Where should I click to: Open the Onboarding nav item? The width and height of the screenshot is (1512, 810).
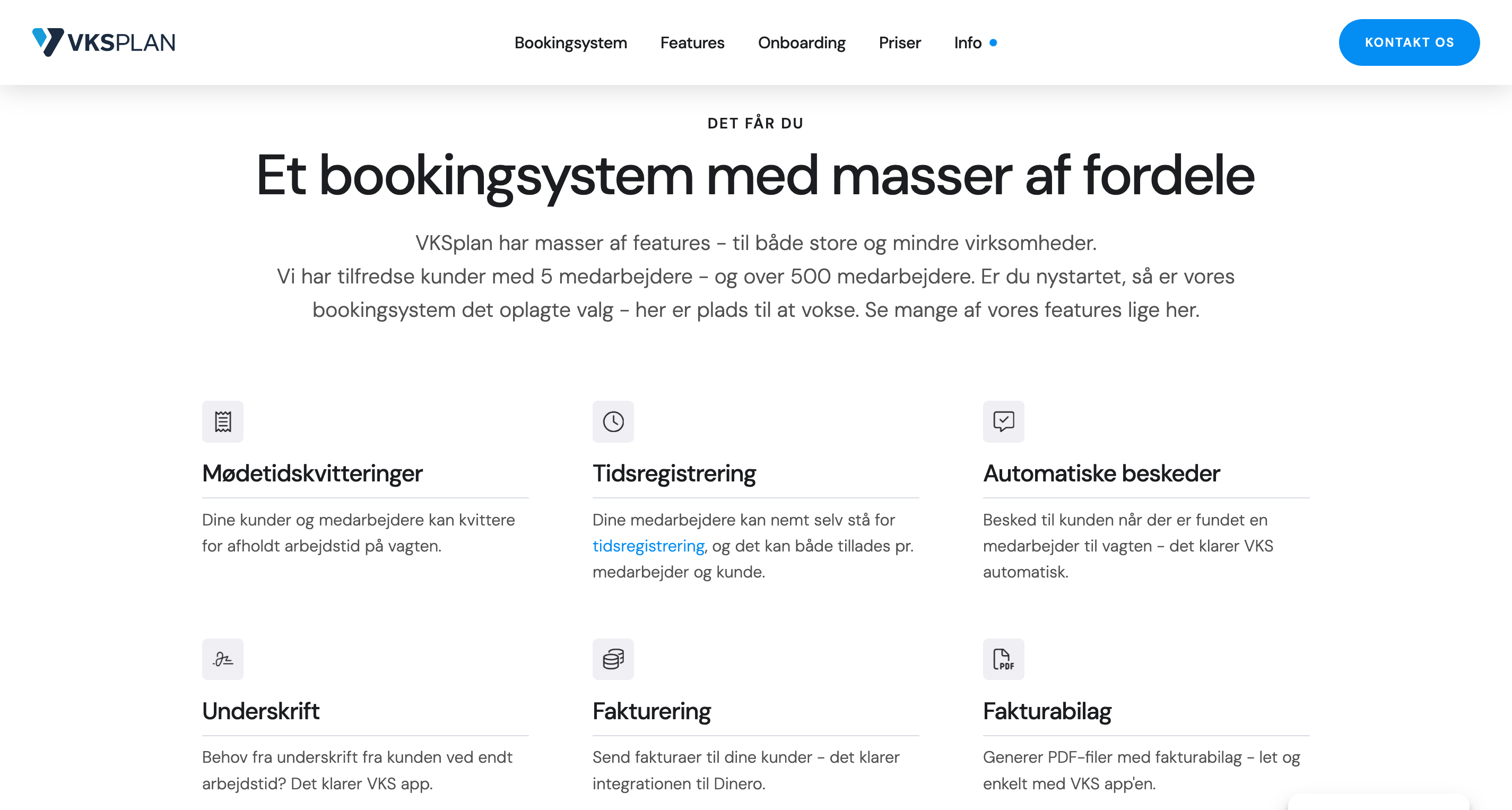(x=801, y=43)
